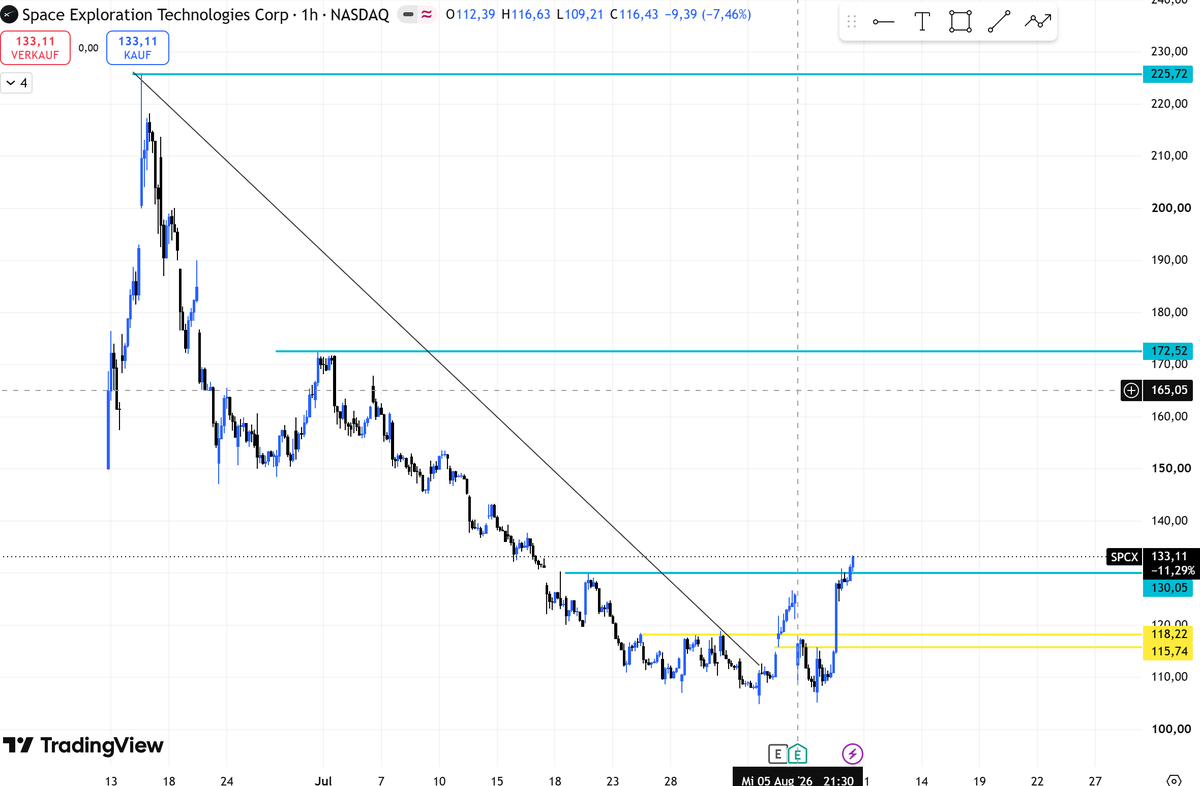Click the Jul label on time axis
Screen dimensions: 1200x786
pyautogui.click(x=324, y=779)
